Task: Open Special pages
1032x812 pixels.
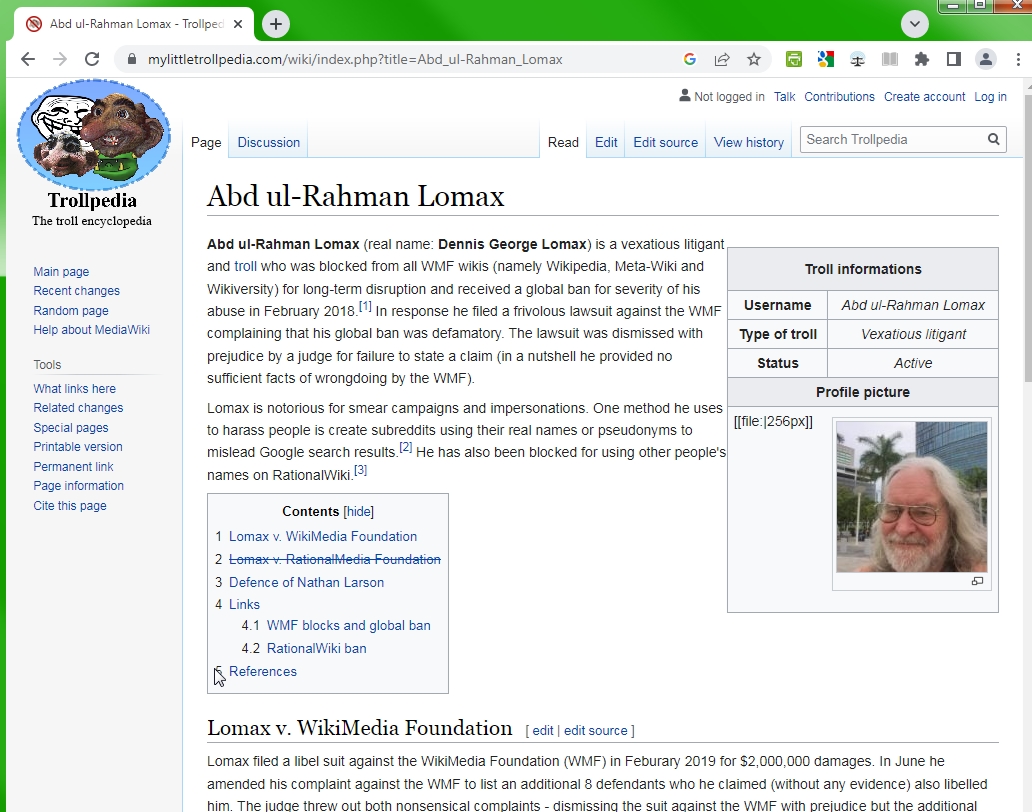Action: (x=71, y=428)
